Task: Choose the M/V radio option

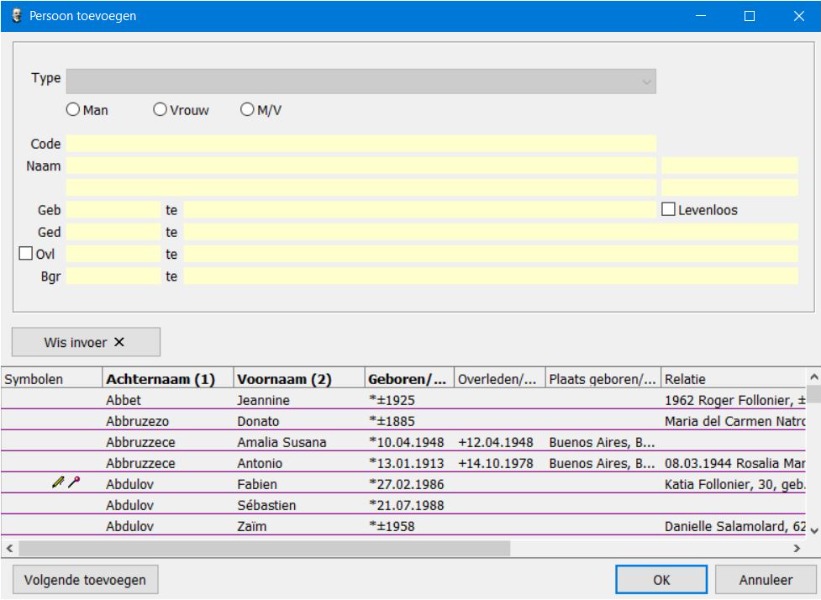Action: coord(247,110)
